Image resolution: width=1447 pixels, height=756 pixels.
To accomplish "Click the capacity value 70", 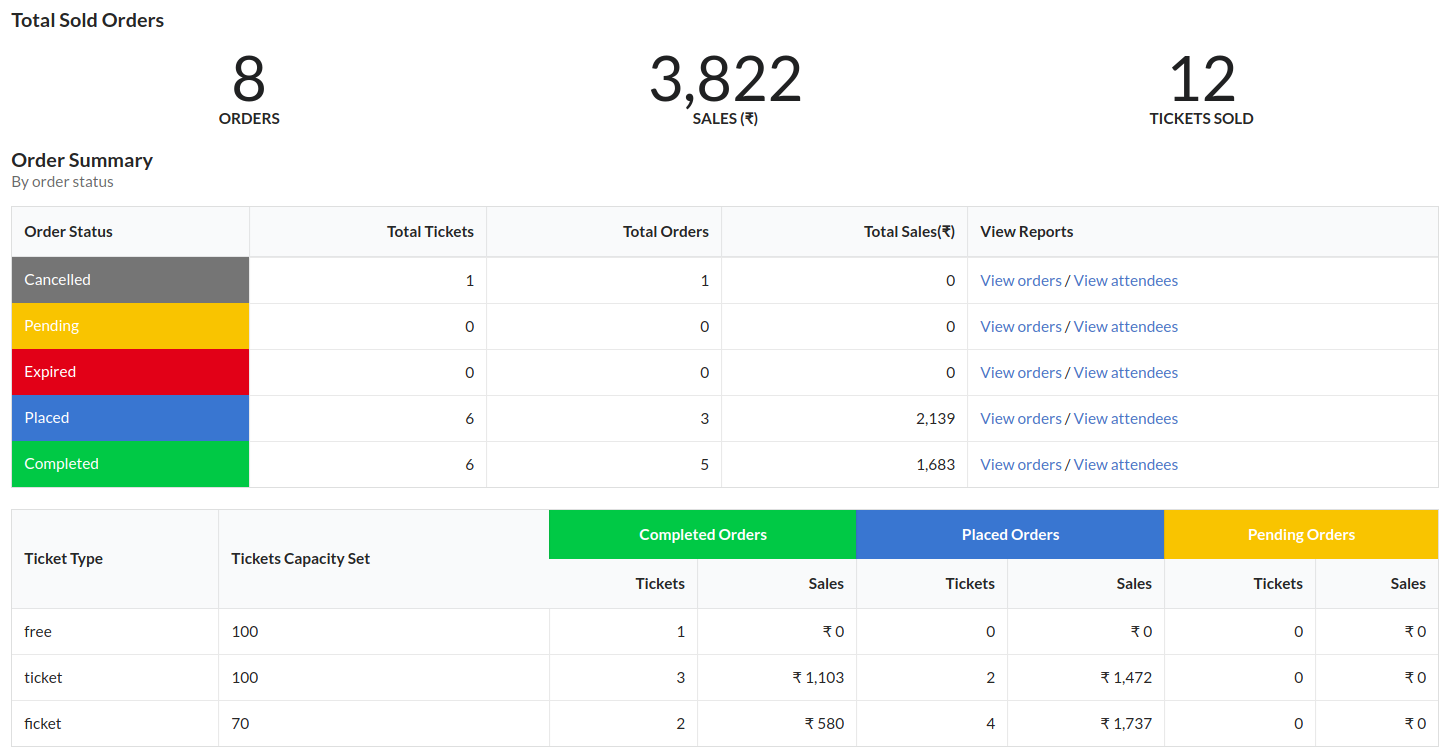I will pos(240,724).
